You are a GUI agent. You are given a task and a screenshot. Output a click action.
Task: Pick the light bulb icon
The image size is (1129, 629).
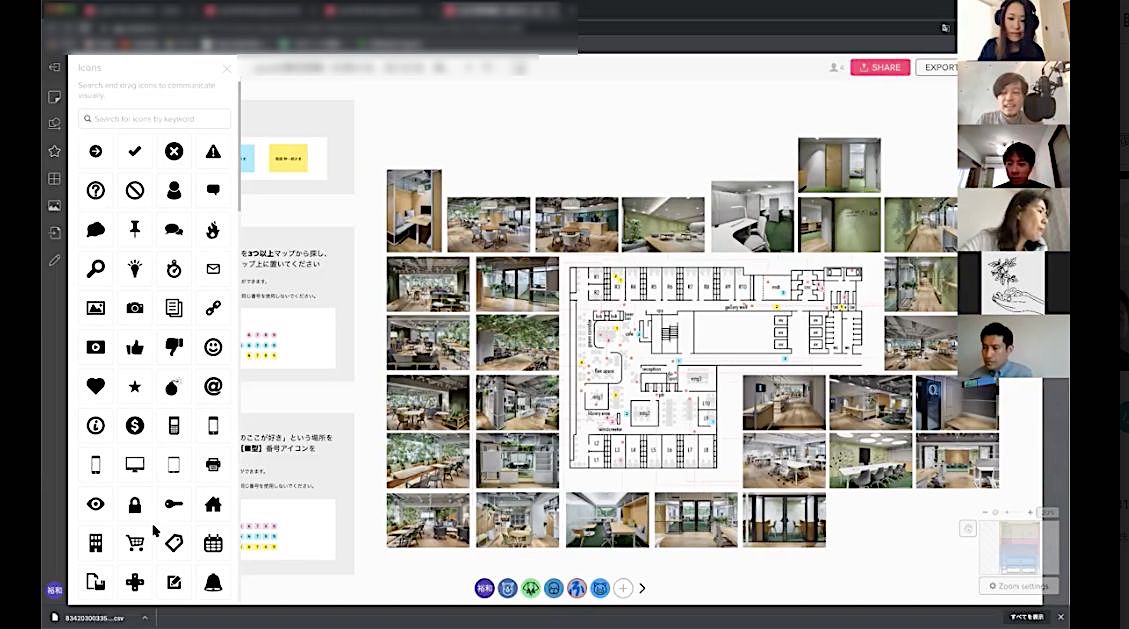(135, 268)
